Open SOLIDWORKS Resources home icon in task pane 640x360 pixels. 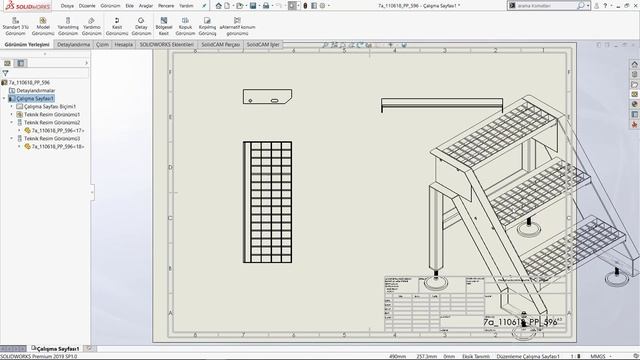634,64
